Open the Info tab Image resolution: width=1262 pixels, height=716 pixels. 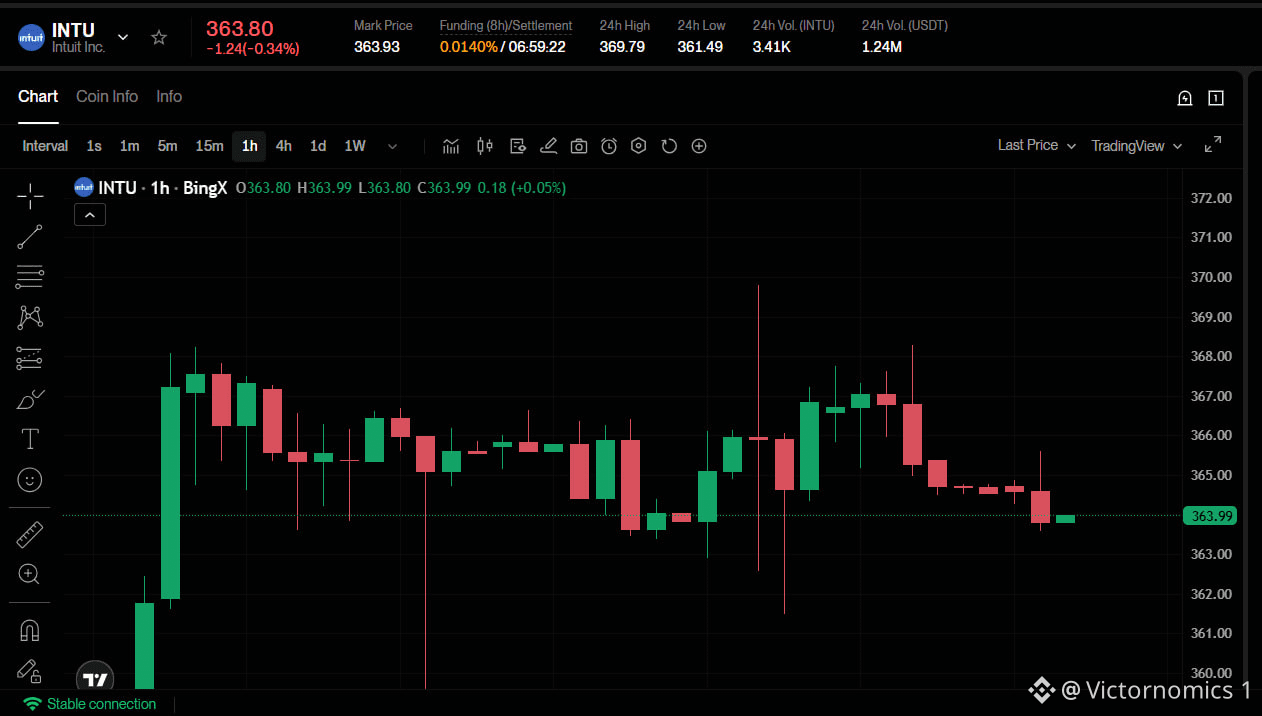(x=169, y=96)
